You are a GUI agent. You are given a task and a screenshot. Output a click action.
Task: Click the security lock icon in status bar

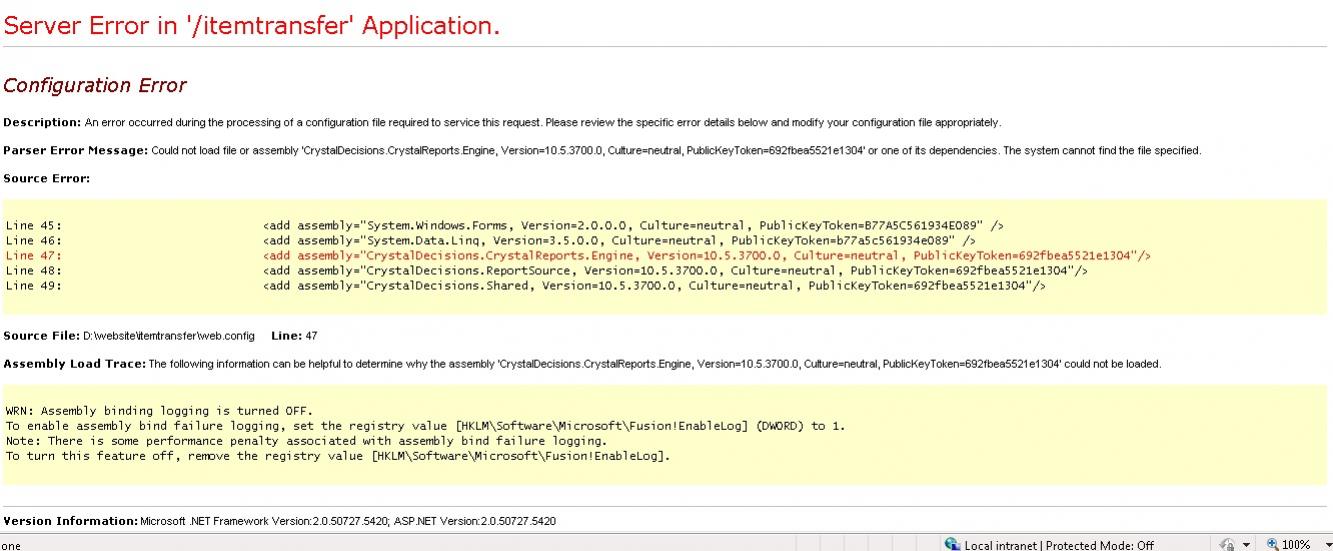coord(1227,545)
